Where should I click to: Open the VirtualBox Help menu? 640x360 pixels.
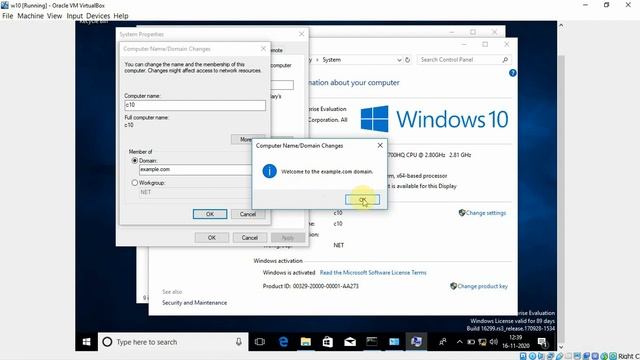121,16
